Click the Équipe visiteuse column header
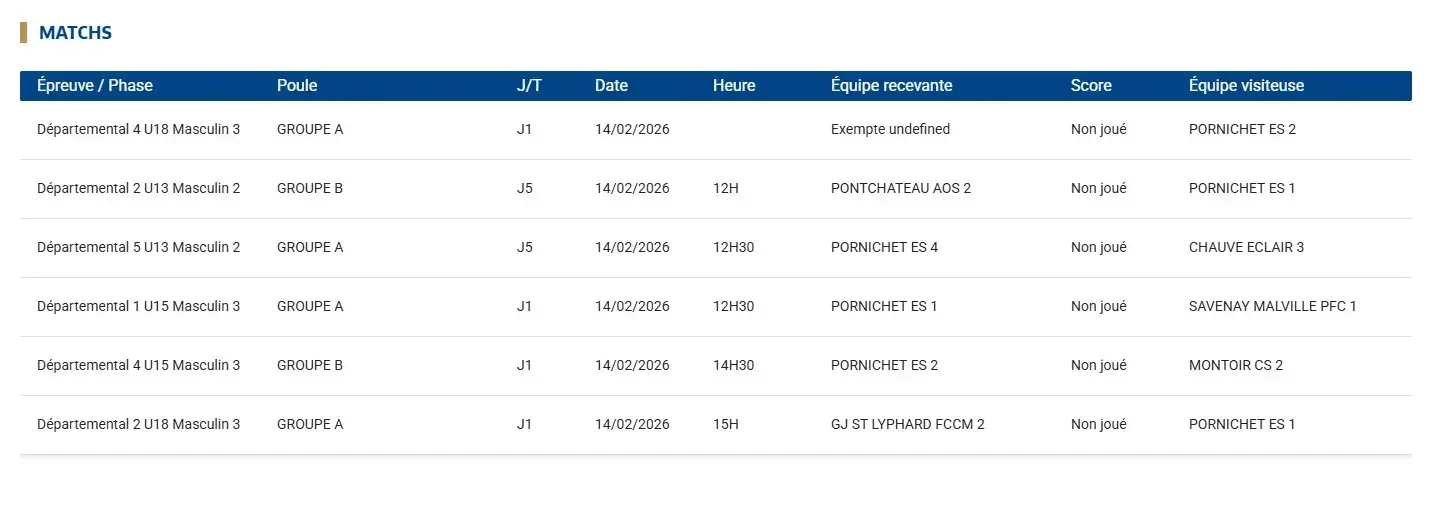Screen dimensions: 1432x507 point(1246,86)
